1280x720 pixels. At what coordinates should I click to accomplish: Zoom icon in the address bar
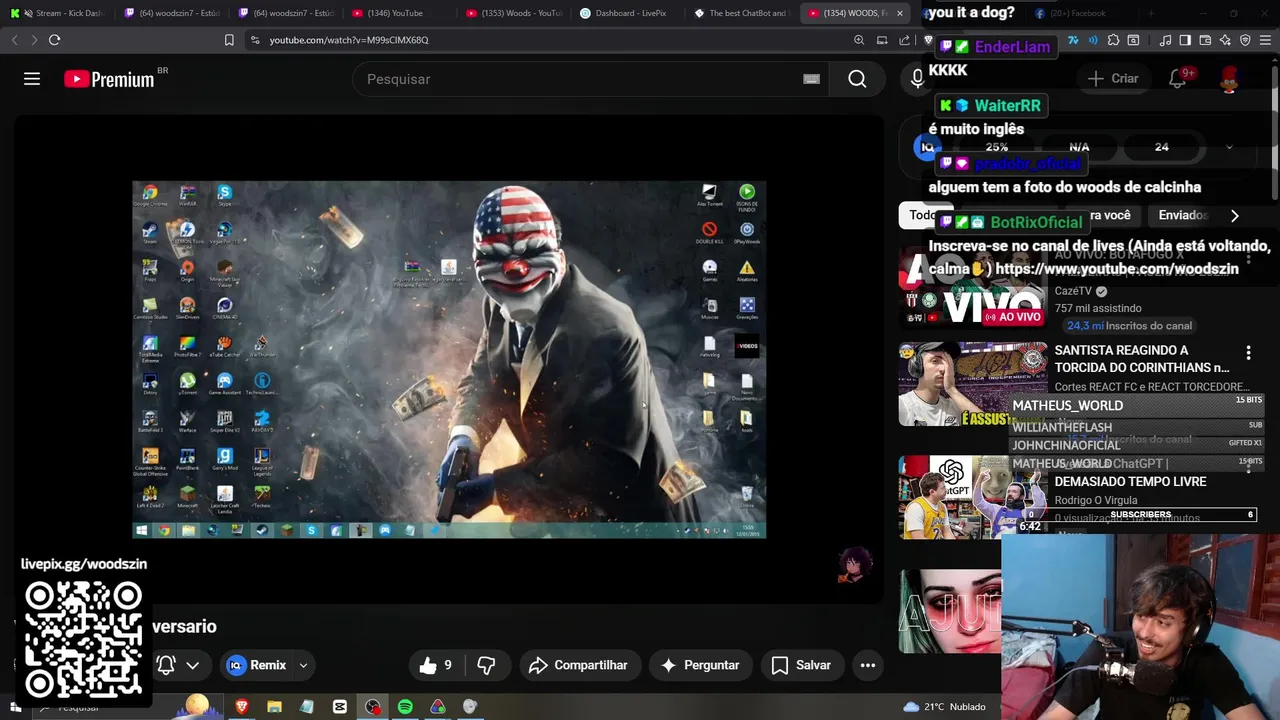tap(859, 40)
